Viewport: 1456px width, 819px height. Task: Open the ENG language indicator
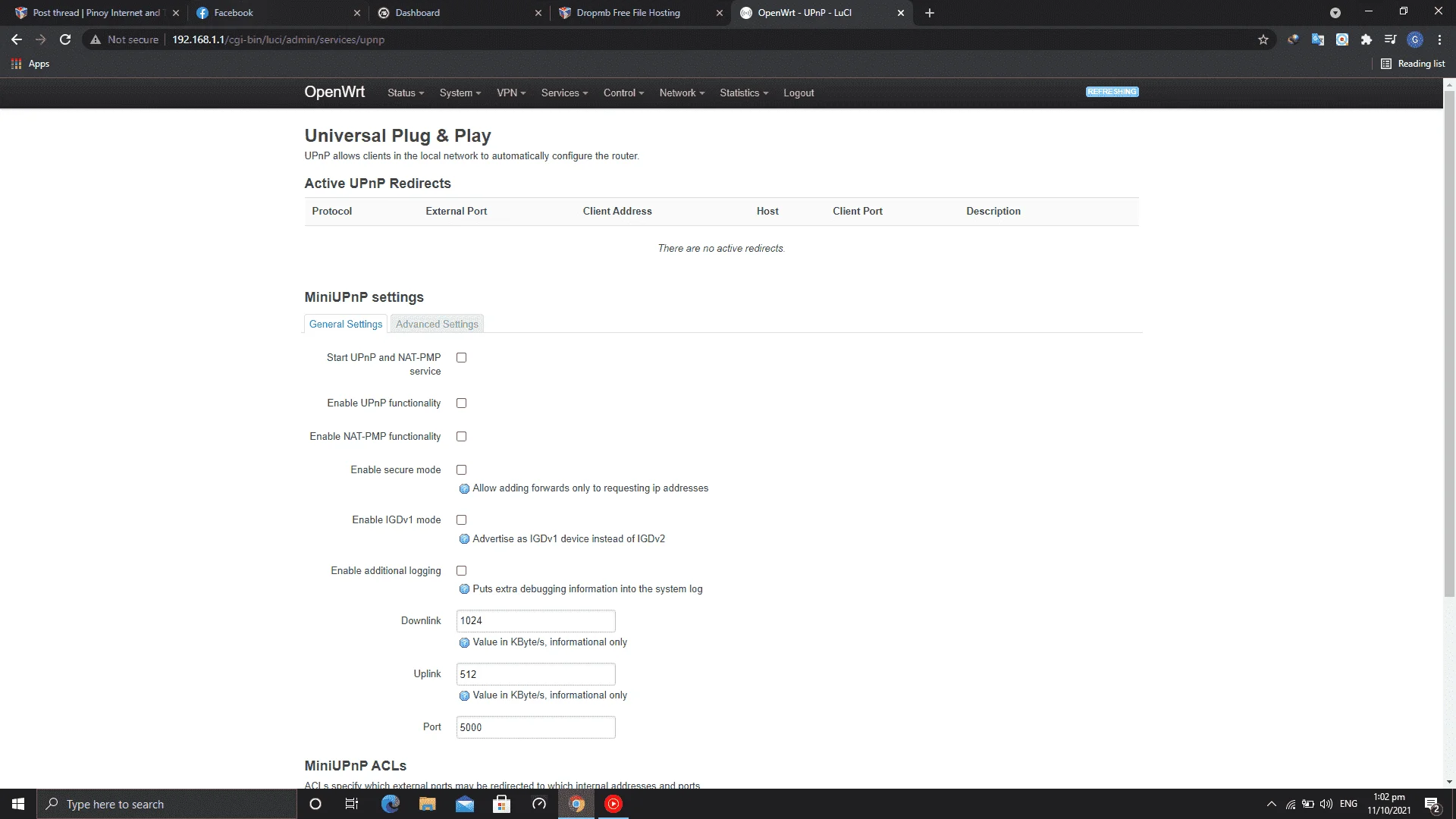pyautogui.click(x=1348, y=804)
